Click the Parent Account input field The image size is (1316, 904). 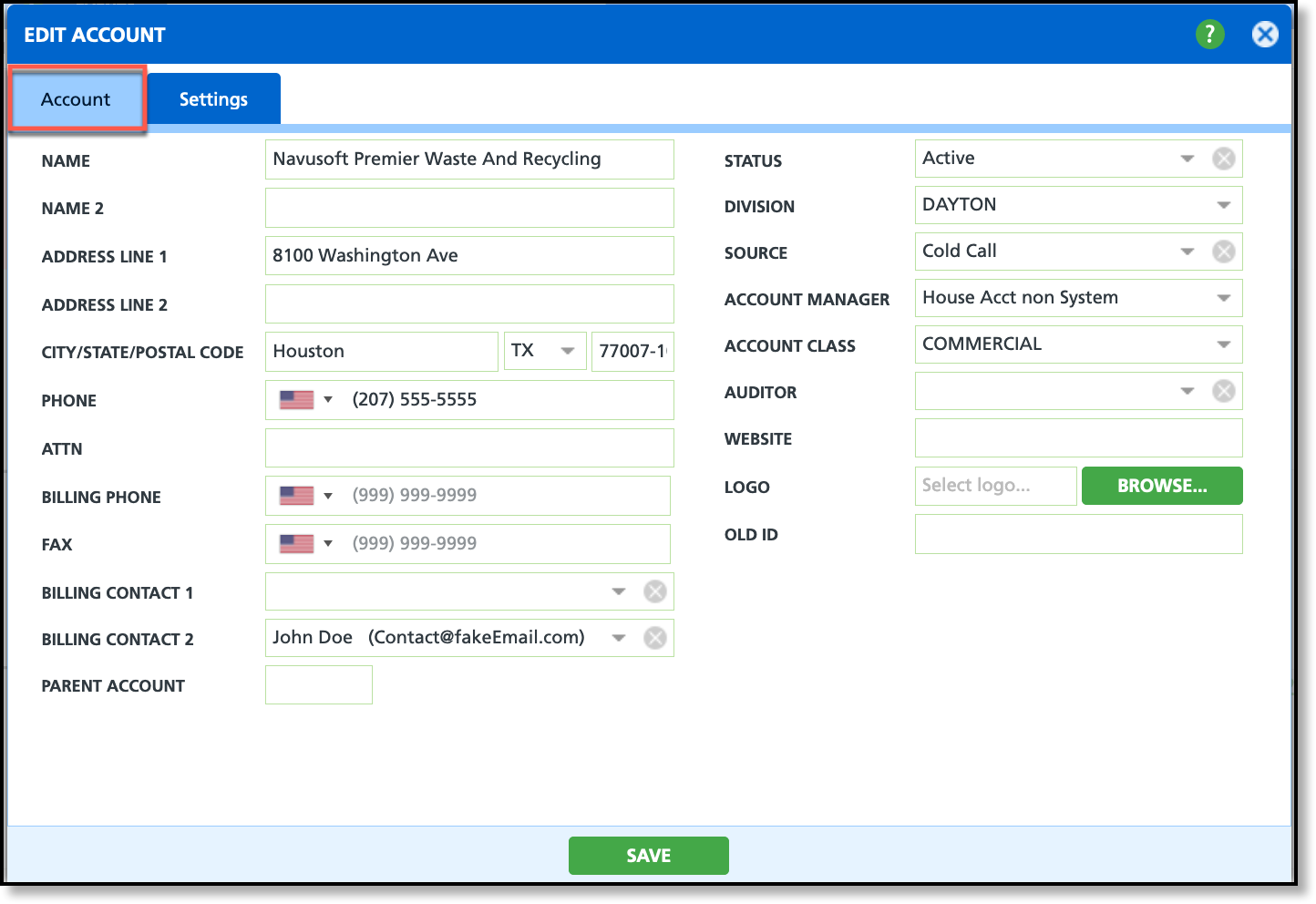[x=319, y=685]
